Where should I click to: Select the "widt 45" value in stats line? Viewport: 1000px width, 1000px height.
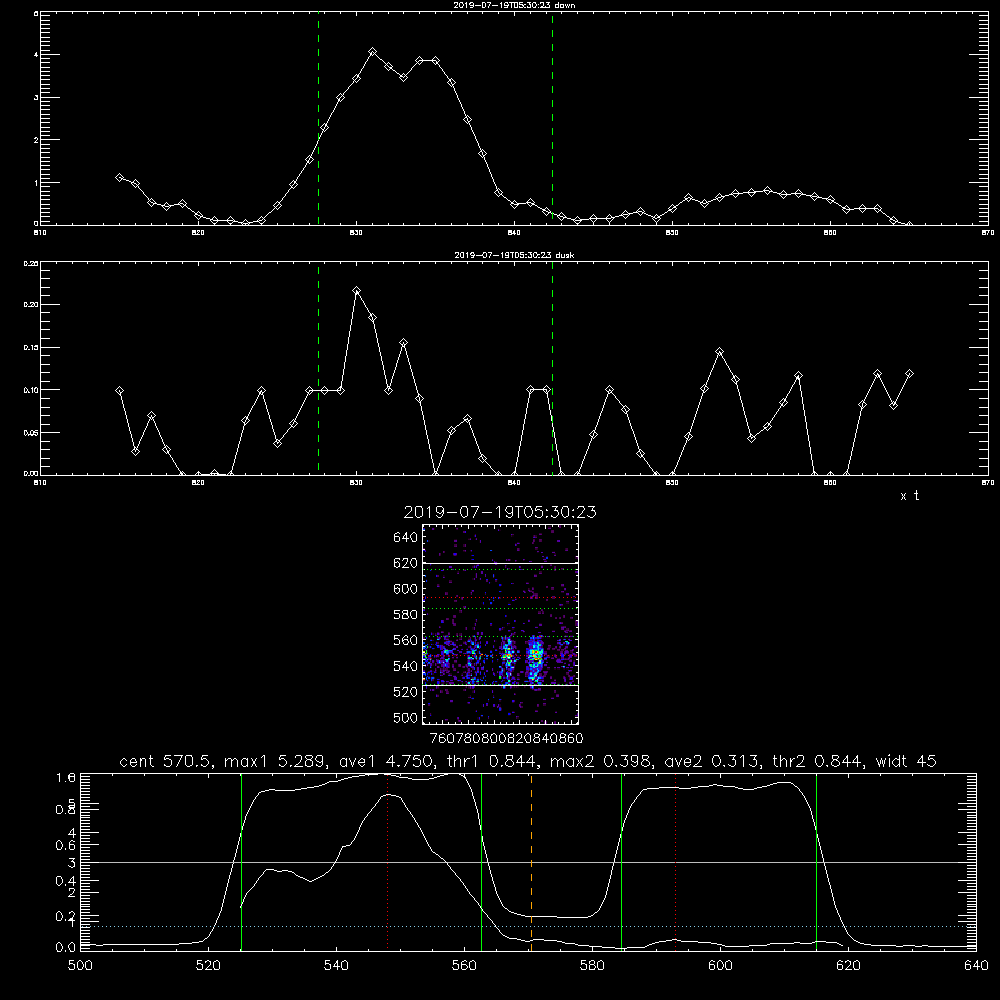coord(906,761)
